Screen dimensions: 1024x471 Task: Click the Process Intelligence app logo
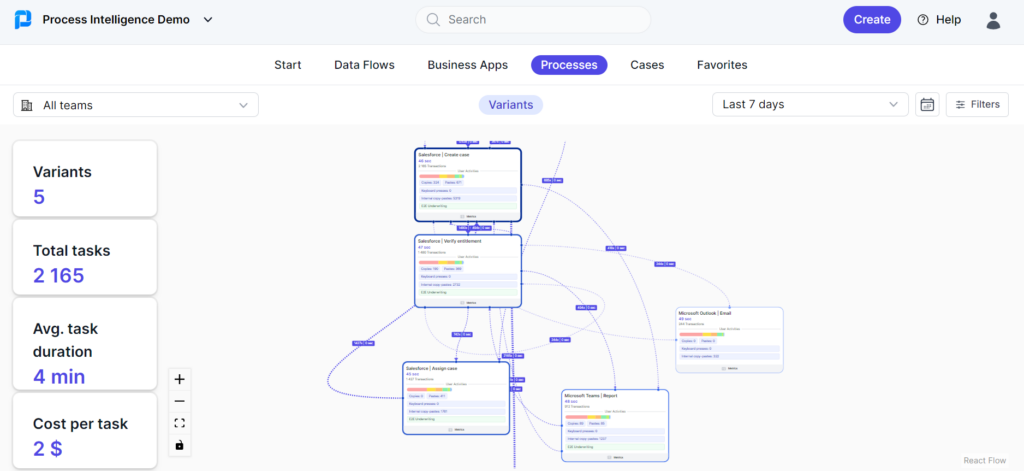(x=23, y=20)
